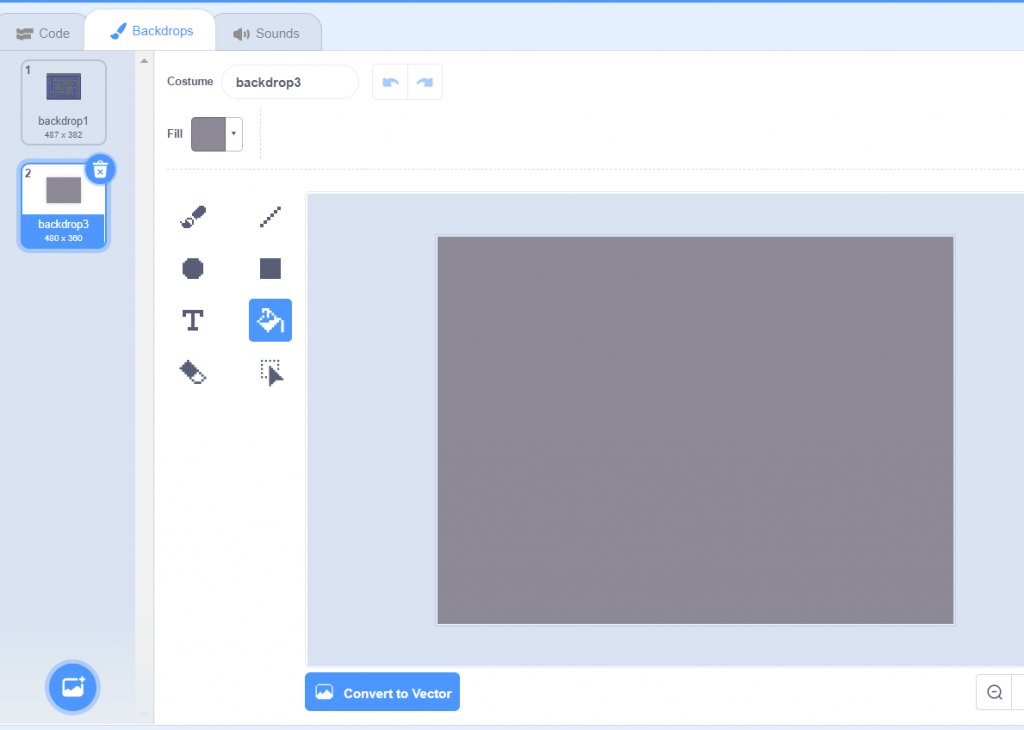Click the Fill color swatch
This screenshot has height=730, width=1024.
click(209, 133)
